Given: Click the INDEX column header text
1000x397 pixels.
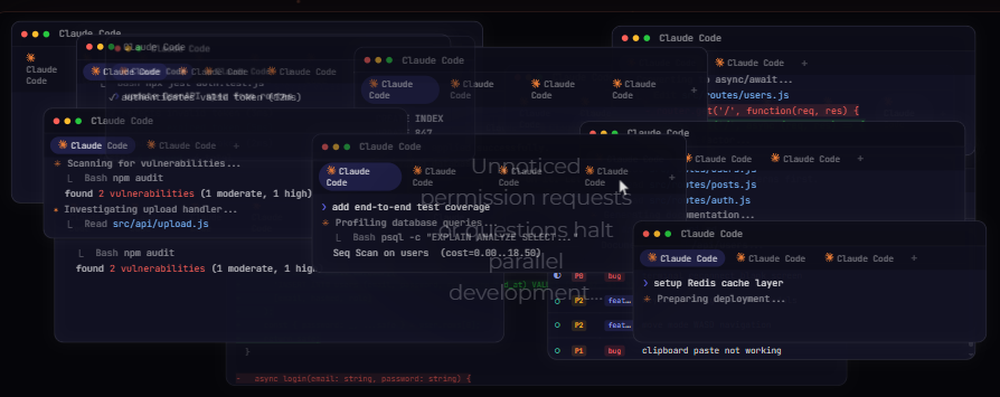Looking at the screenshot, I should [x=429, y=119].
